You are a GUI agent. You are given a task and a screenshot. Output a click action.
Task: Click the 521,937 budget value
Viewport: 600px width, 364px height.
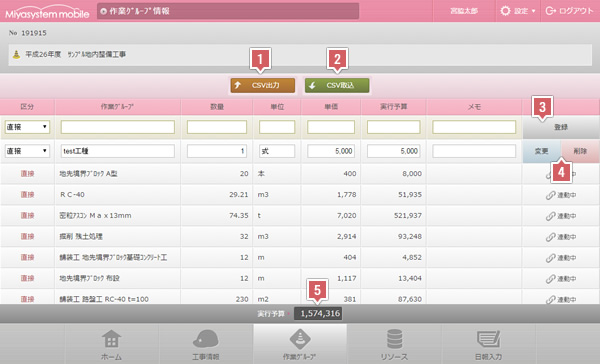point(408,215)
